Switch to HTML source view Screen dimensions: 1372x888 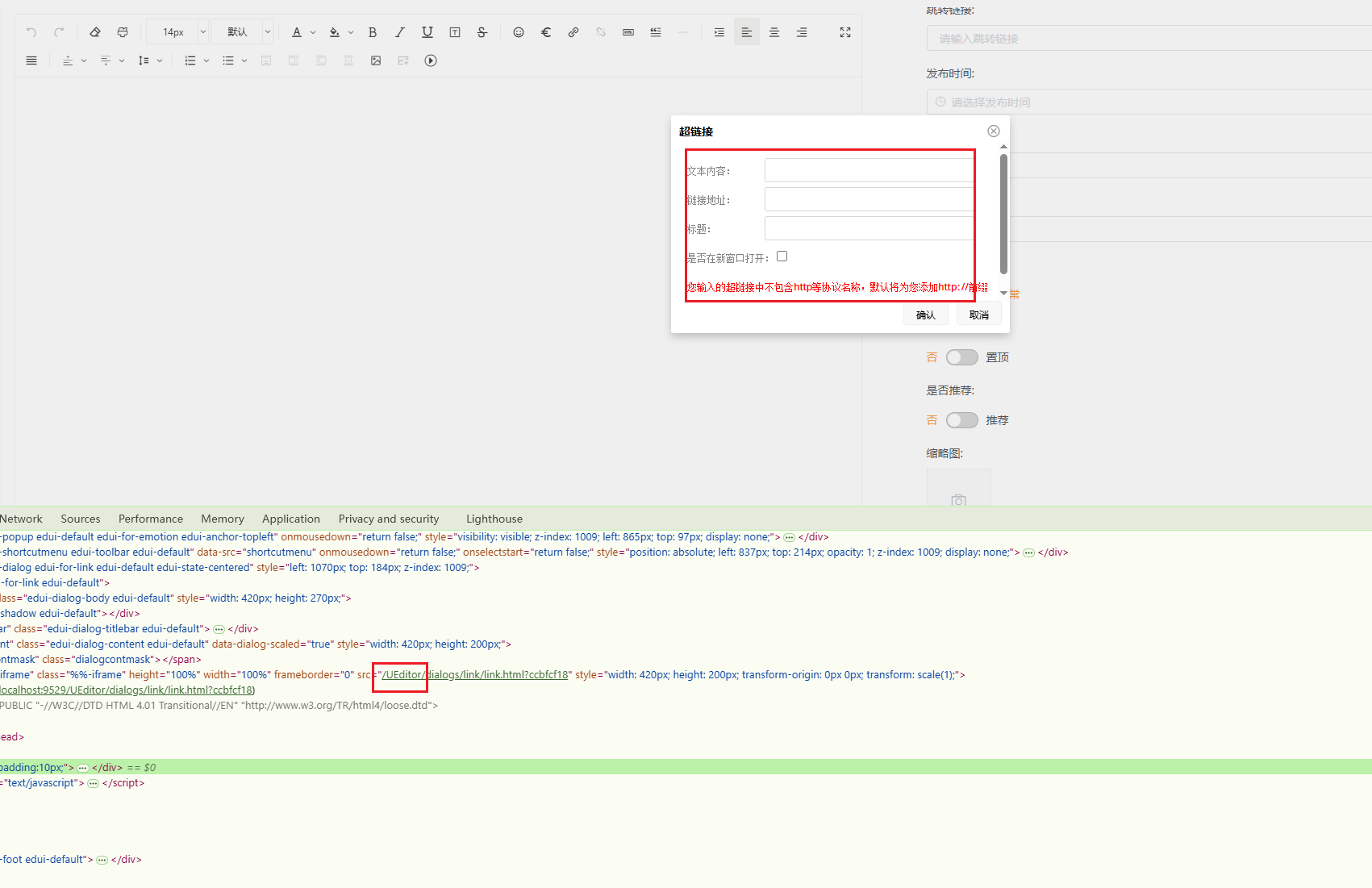coord(628,32)
